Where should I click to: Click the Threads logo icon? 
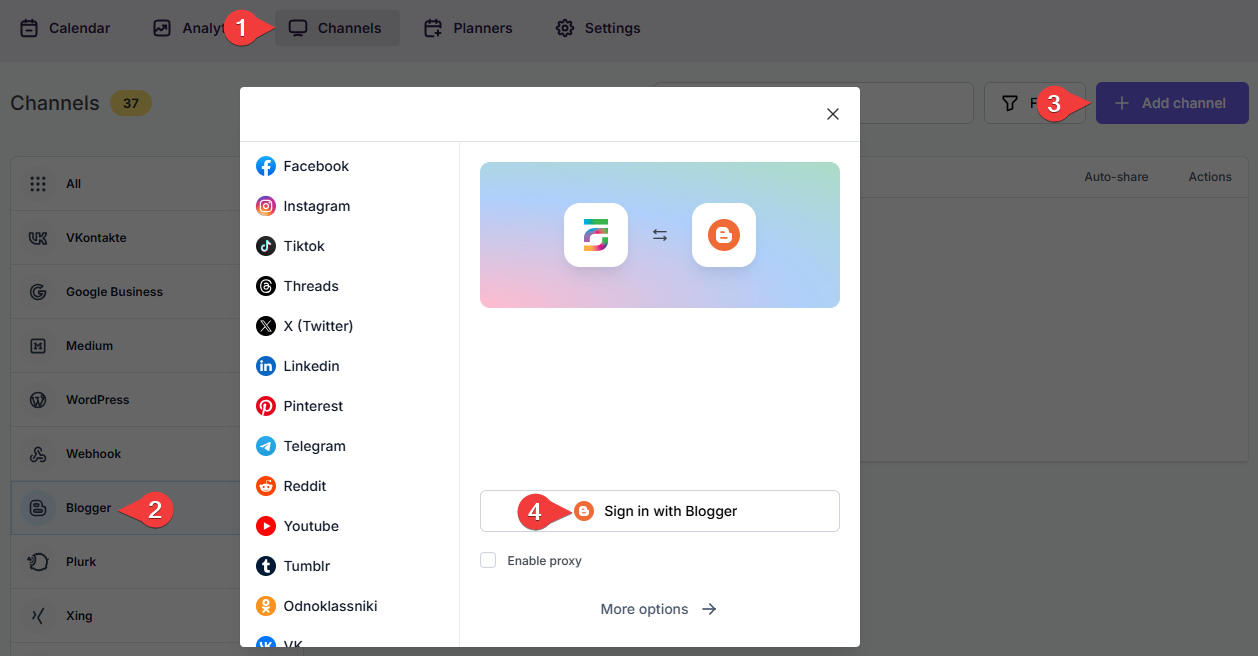click(266, 286)
